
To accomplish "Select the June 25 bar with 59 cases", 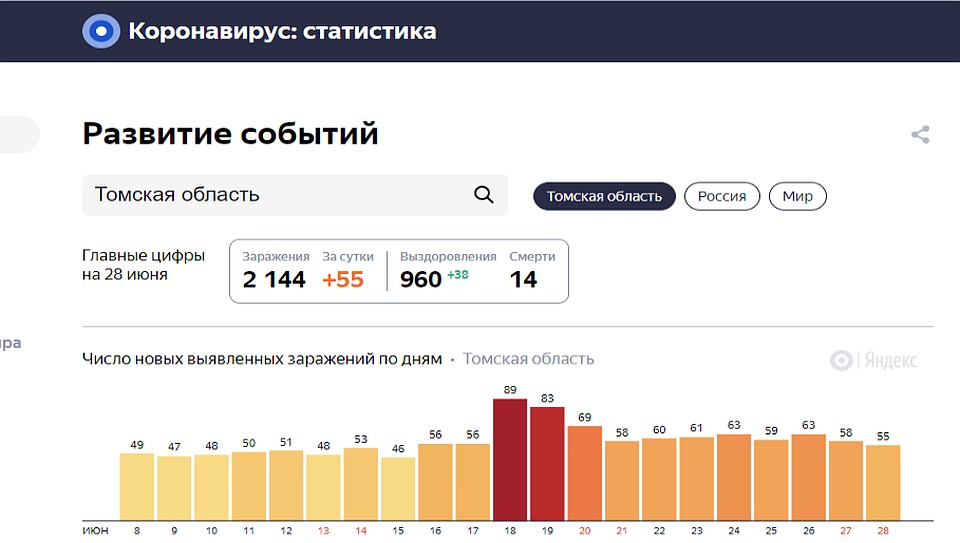I will pyautogui.click(x=771, y=480).
